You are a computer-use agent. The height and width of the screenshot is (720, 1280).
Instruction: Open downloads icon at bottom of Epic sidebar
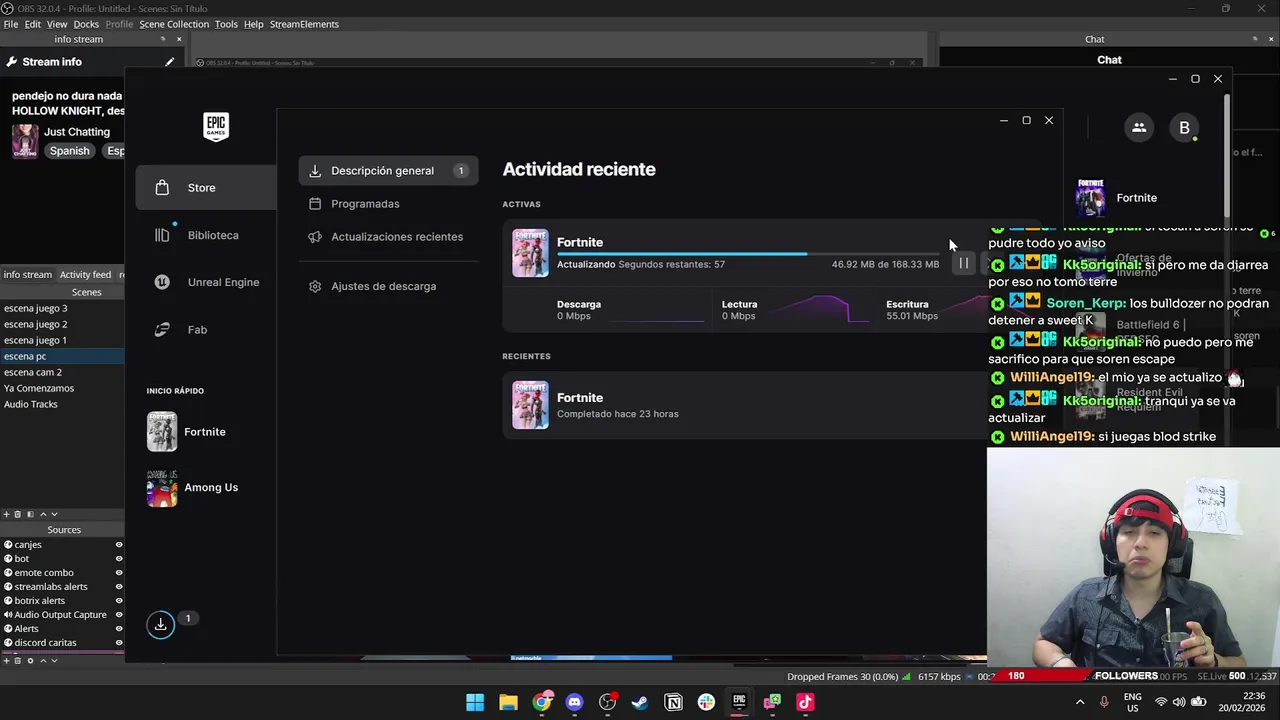(x=160, y=624)
